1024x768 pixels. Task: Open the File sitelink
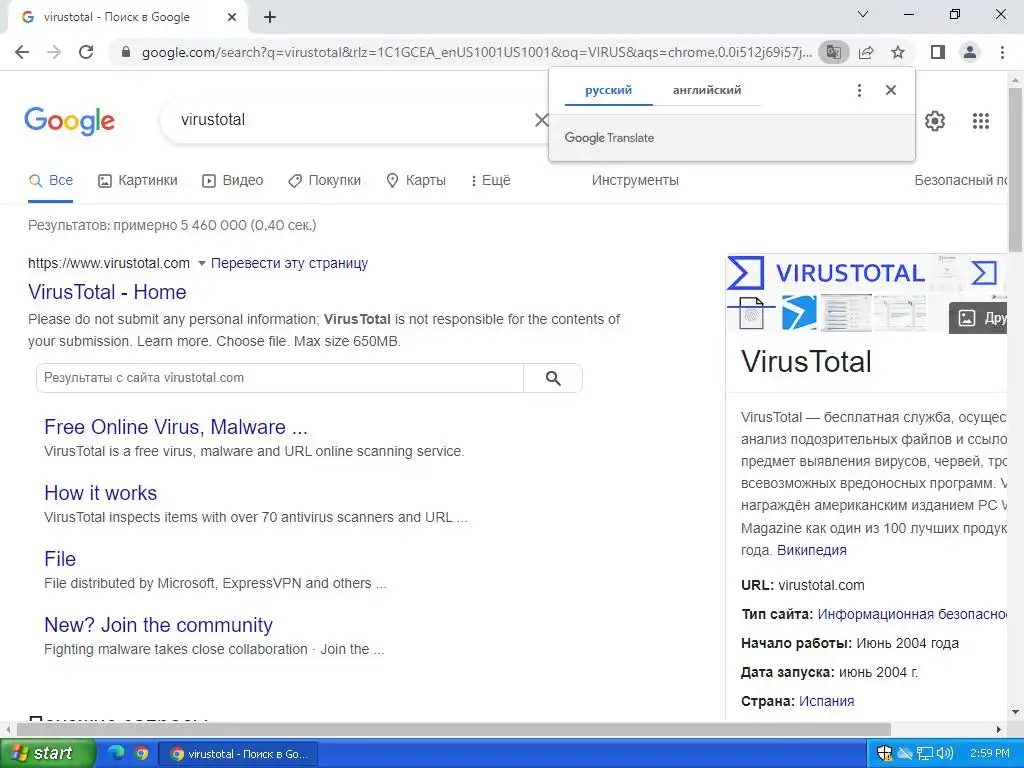[60, 559]
